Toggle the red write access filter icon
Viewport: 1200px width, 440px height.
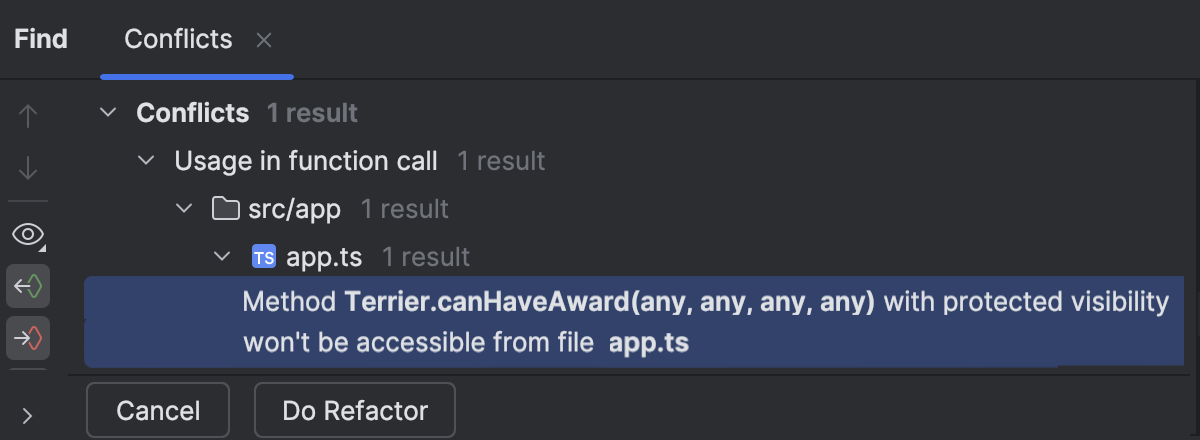pyautogui.click(x=28, y=339)
